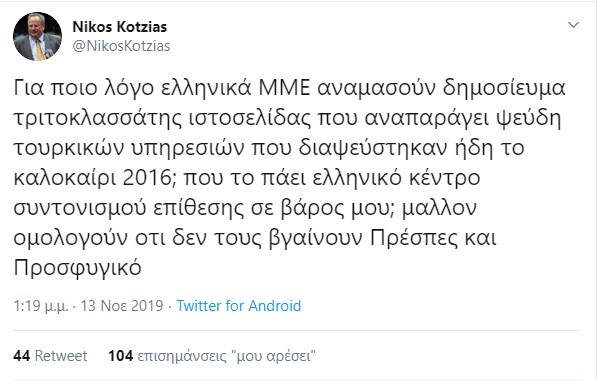Viewport: 598px width, 381px height.
Task: Visit the @NikosKotzias handle link
Action: pyautogui.click(x=121, y=46)
